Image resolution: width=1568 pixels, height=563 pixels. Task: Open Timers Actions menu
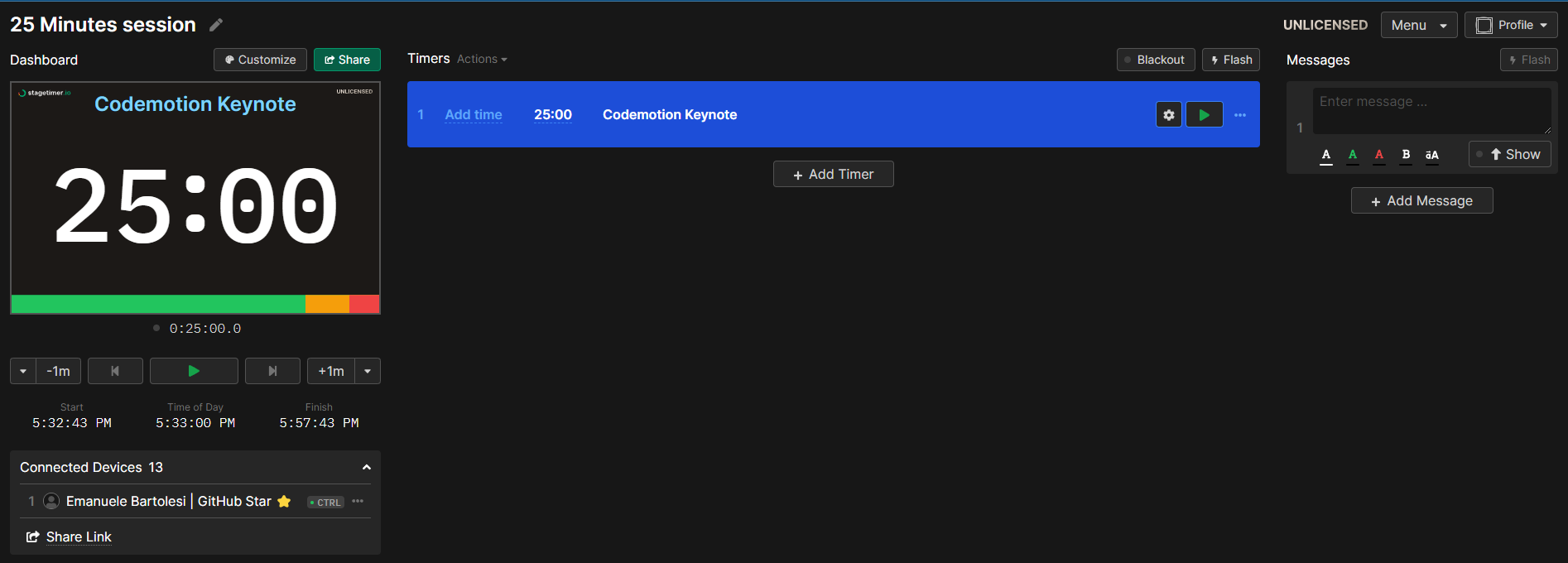coord(482,59)
